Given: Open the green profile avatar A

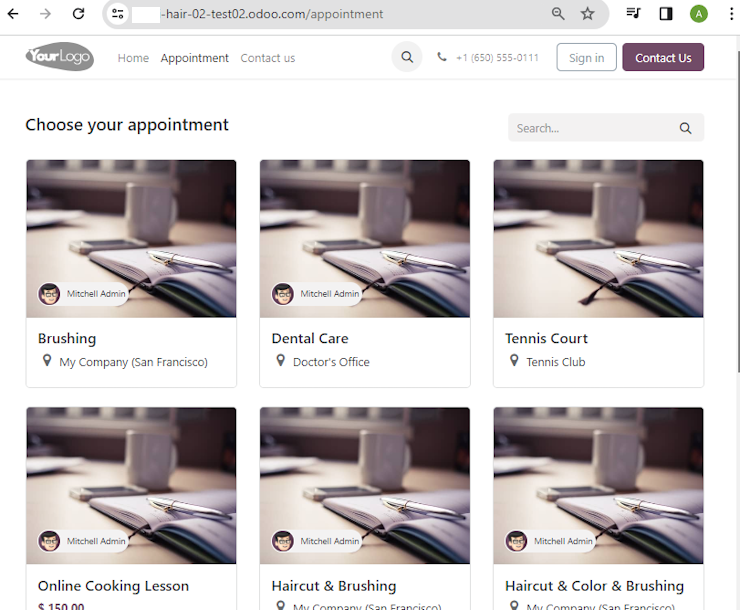Looking at the screenshot, I should [698, 14].
